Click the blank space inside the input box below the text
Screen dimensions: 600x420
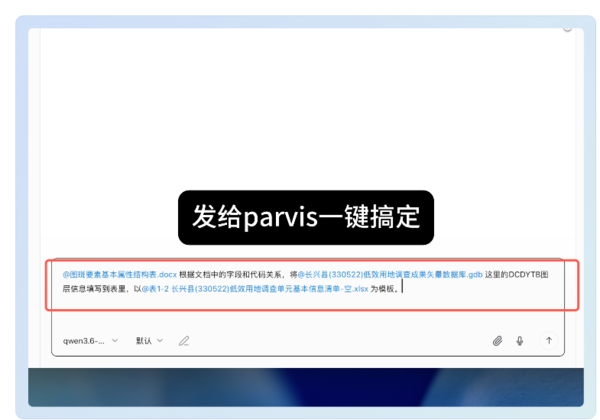(308, 314)
